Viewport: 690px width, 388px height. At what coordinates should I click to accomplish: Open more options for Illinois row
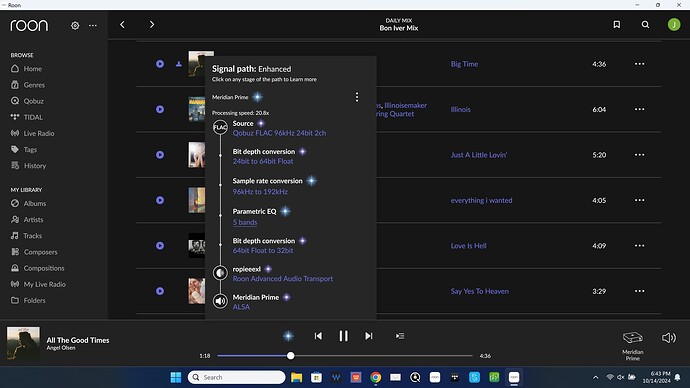coord(639,109)
